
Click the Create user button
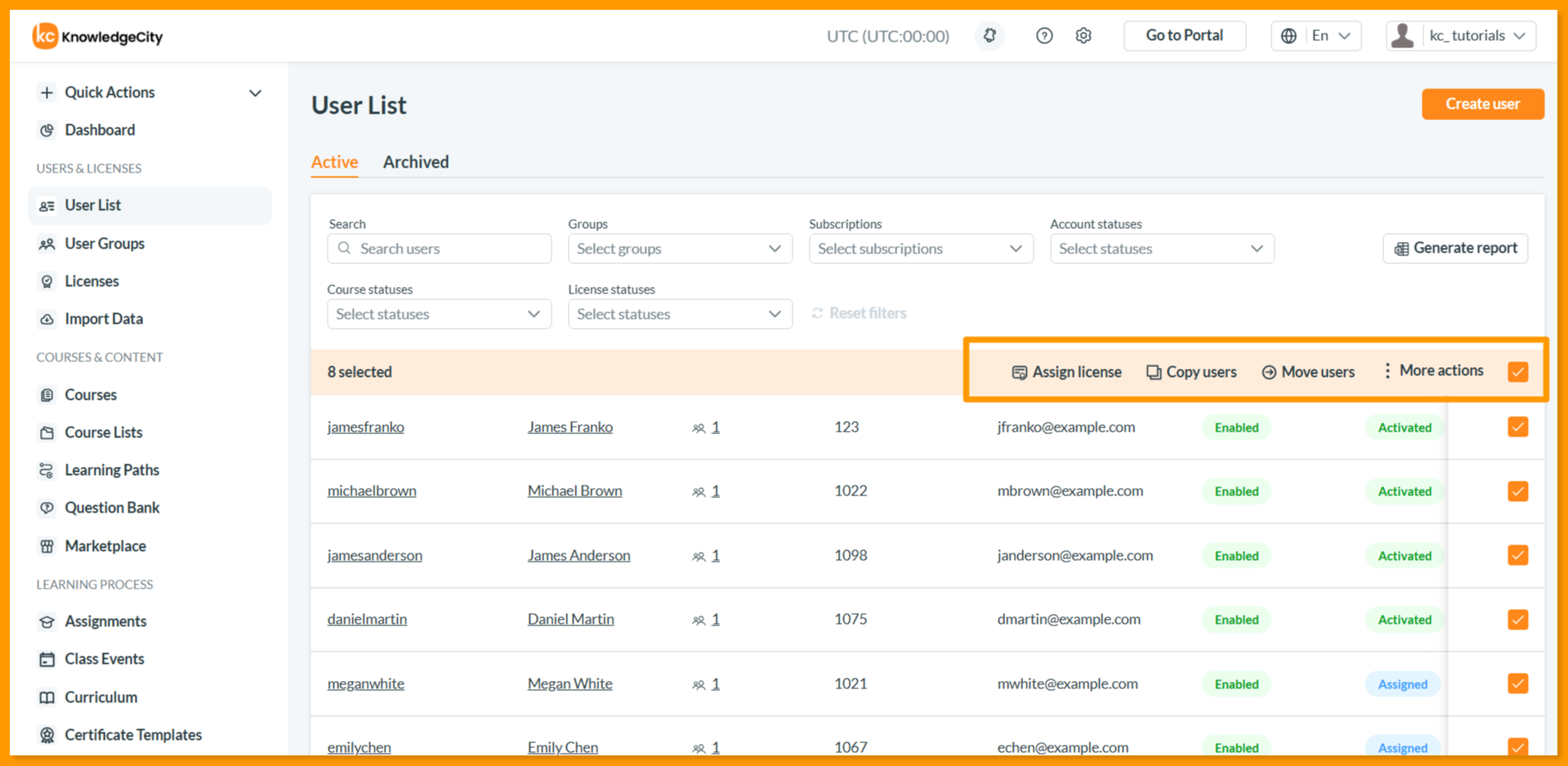[x=1483, y=104]
